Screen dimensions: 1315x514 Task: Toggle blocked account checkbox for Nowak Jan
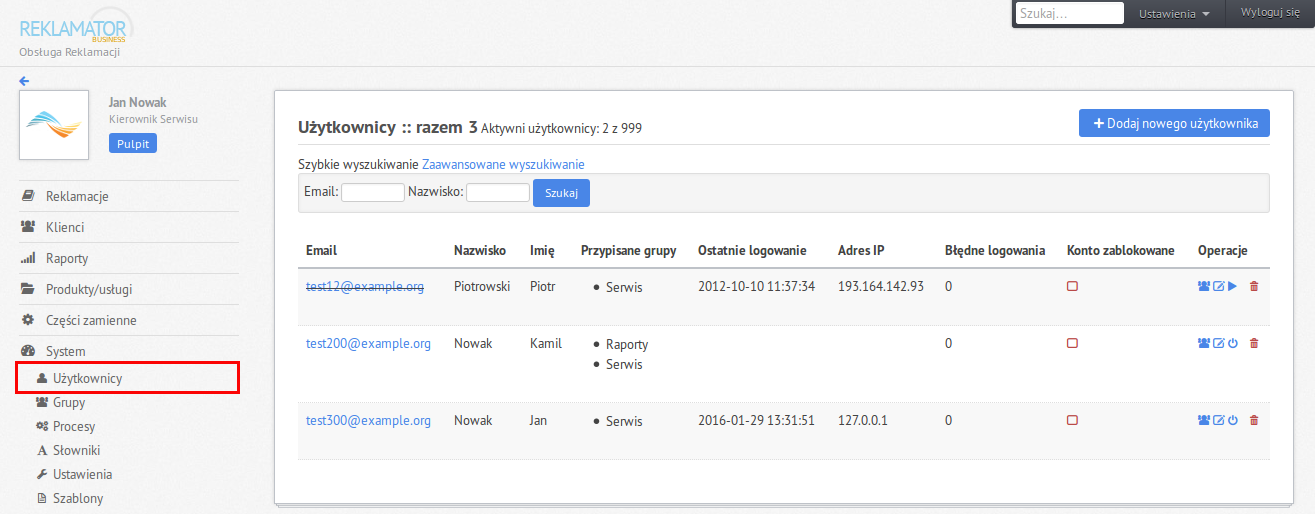pos(1072,420)
